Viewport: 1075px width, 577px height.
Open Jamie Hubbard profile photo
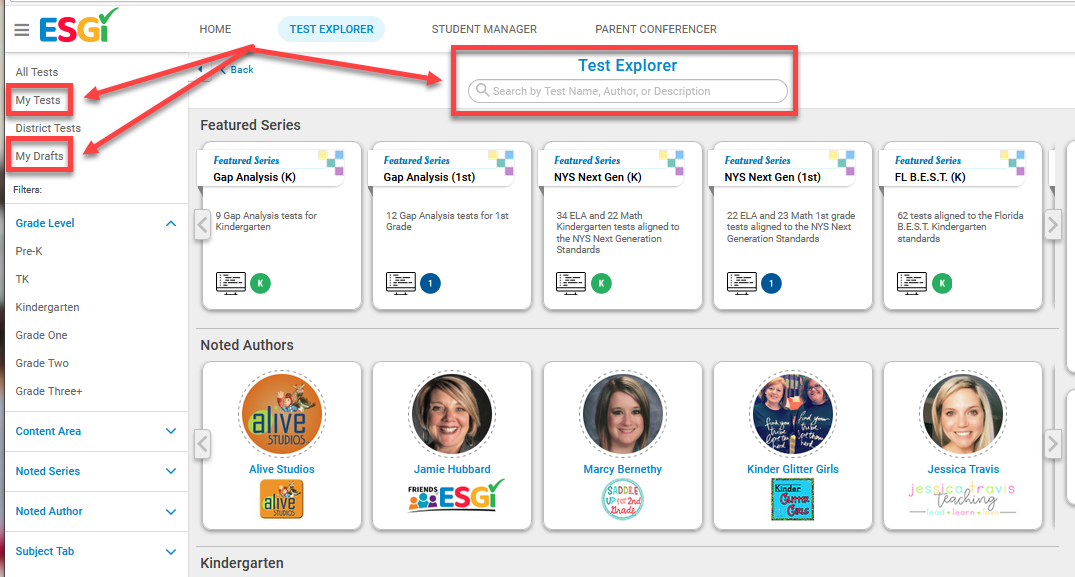(452, 415)
